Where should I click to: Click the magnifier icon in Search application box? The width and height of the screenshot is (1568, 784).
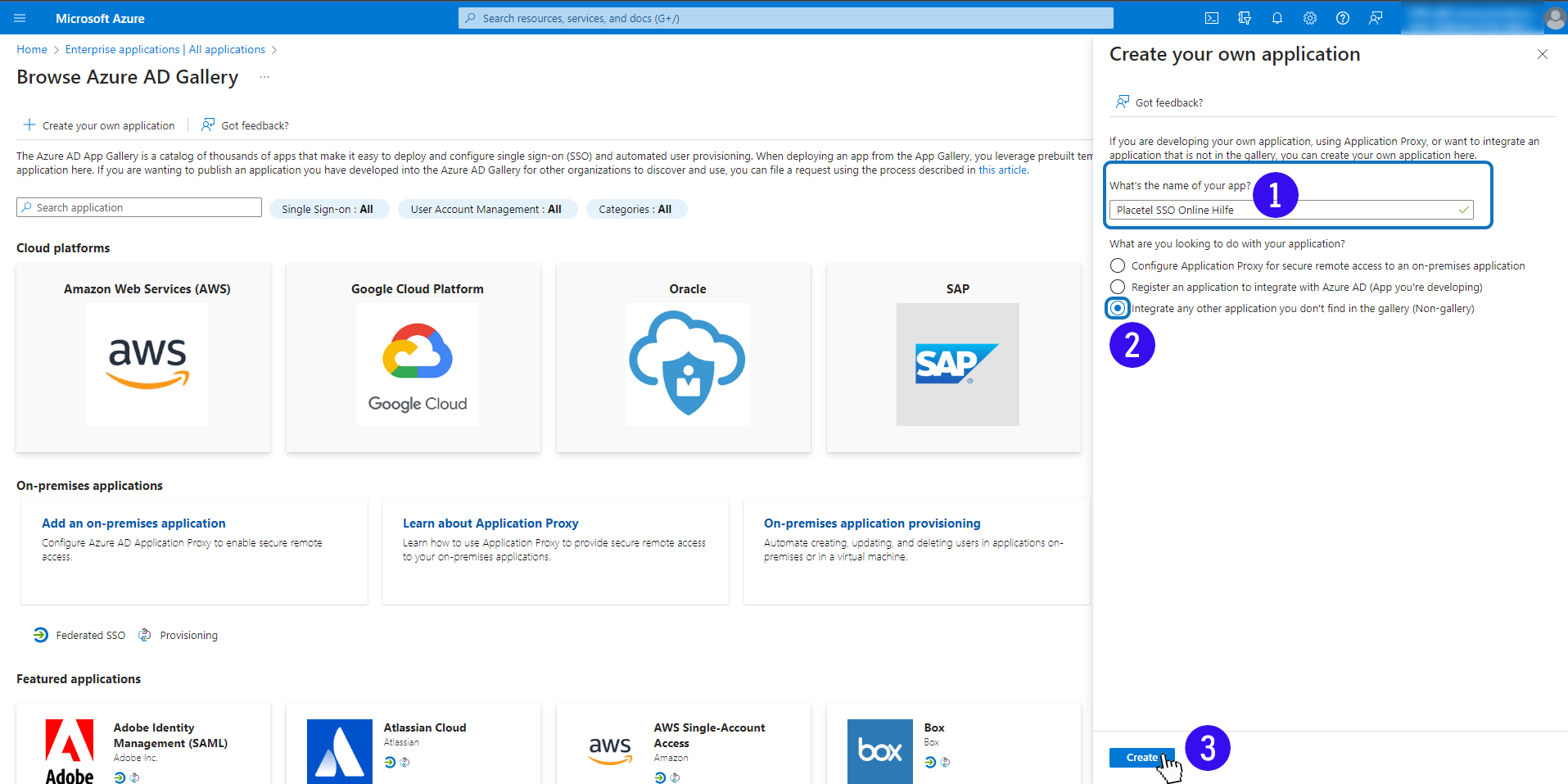tap(27, 207)
